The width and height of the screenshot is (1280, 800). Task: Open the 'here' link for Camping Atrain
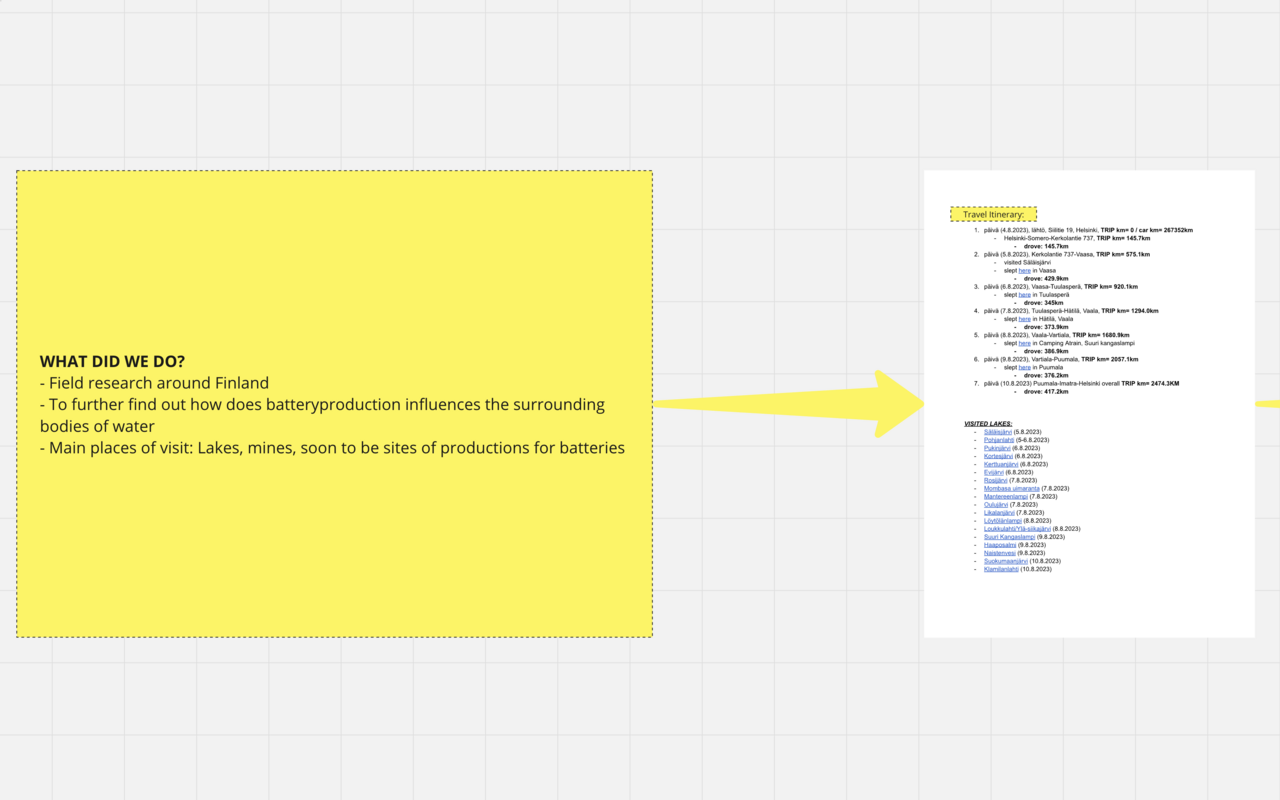coord(1024,343)
